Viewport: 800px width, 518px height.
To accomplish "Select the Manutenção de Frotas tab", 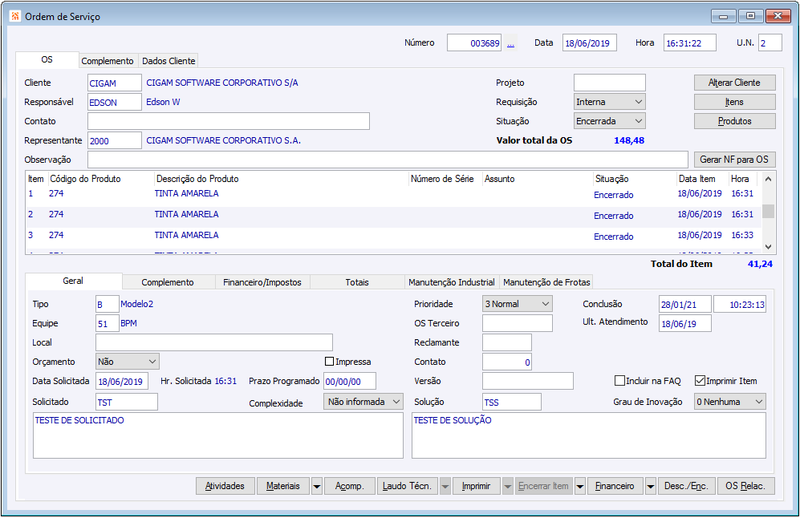I will 548,282.
